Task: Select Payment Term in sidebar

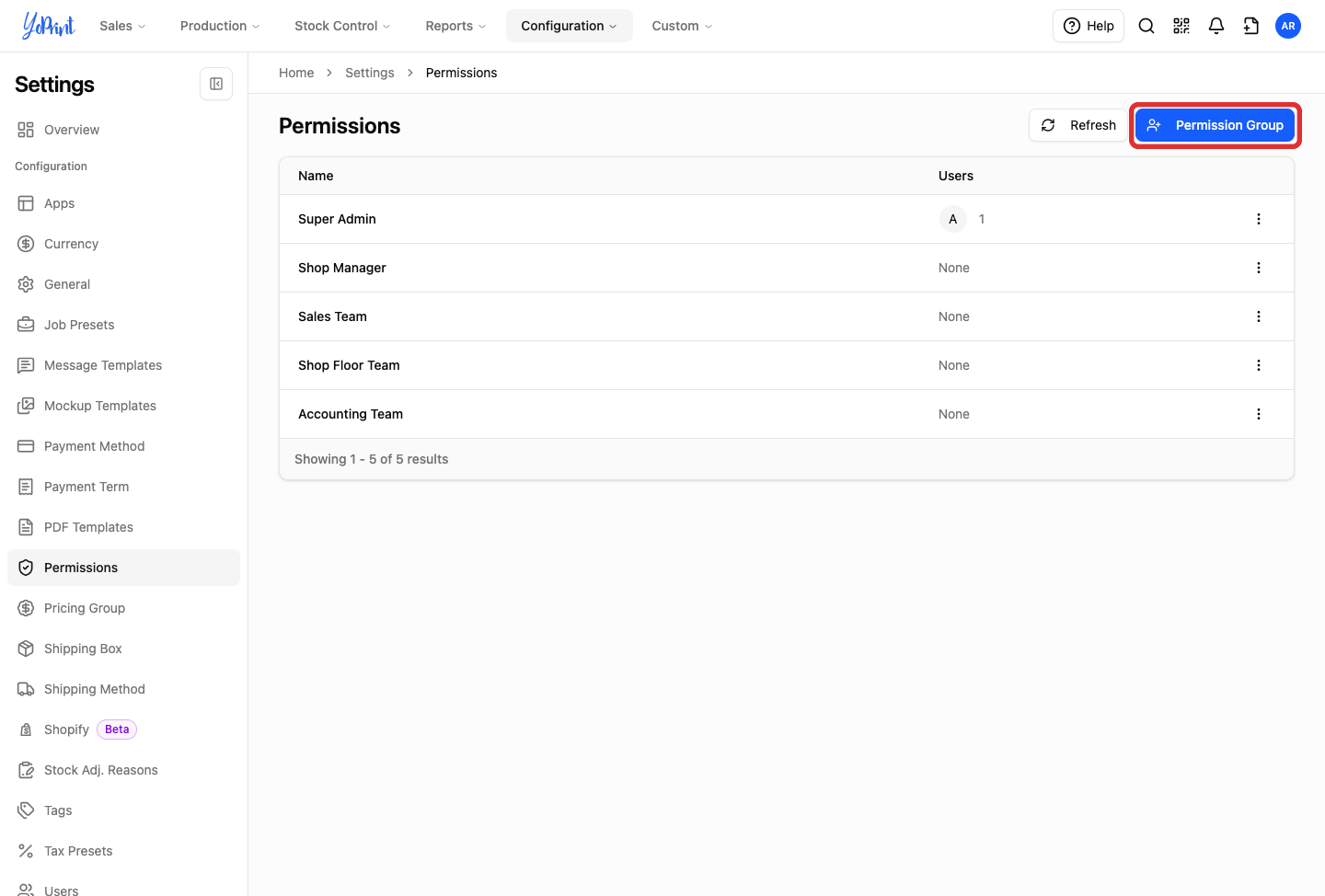Action: (x=123, y=487)
